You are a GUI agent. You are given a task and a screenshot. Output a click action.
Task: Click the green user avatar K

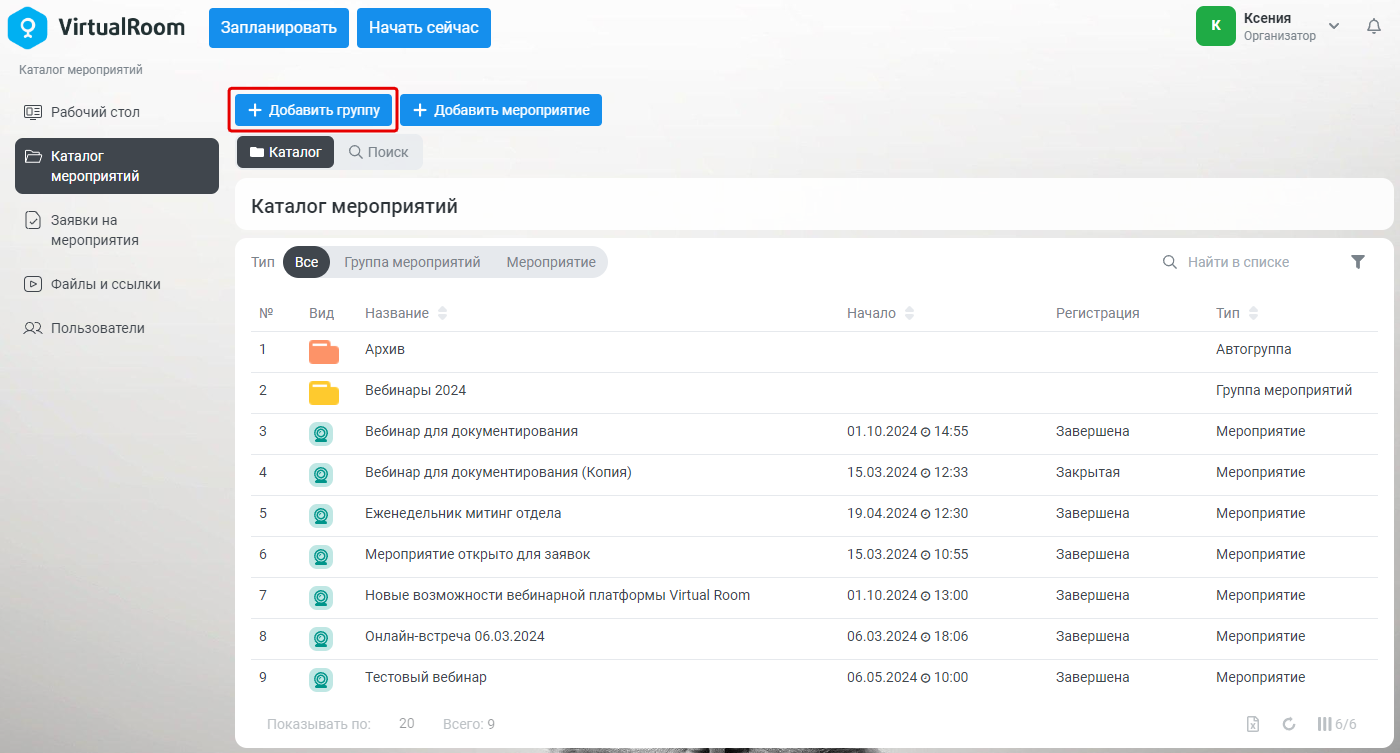coord(1216,26)
